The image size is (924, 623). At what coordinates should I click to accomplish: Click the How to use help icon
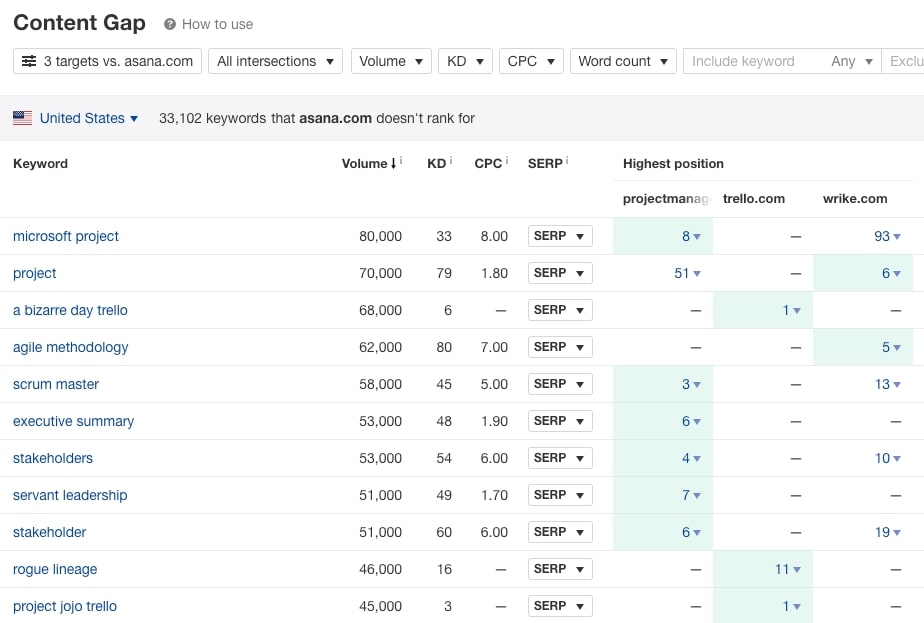tap(170, 24)
